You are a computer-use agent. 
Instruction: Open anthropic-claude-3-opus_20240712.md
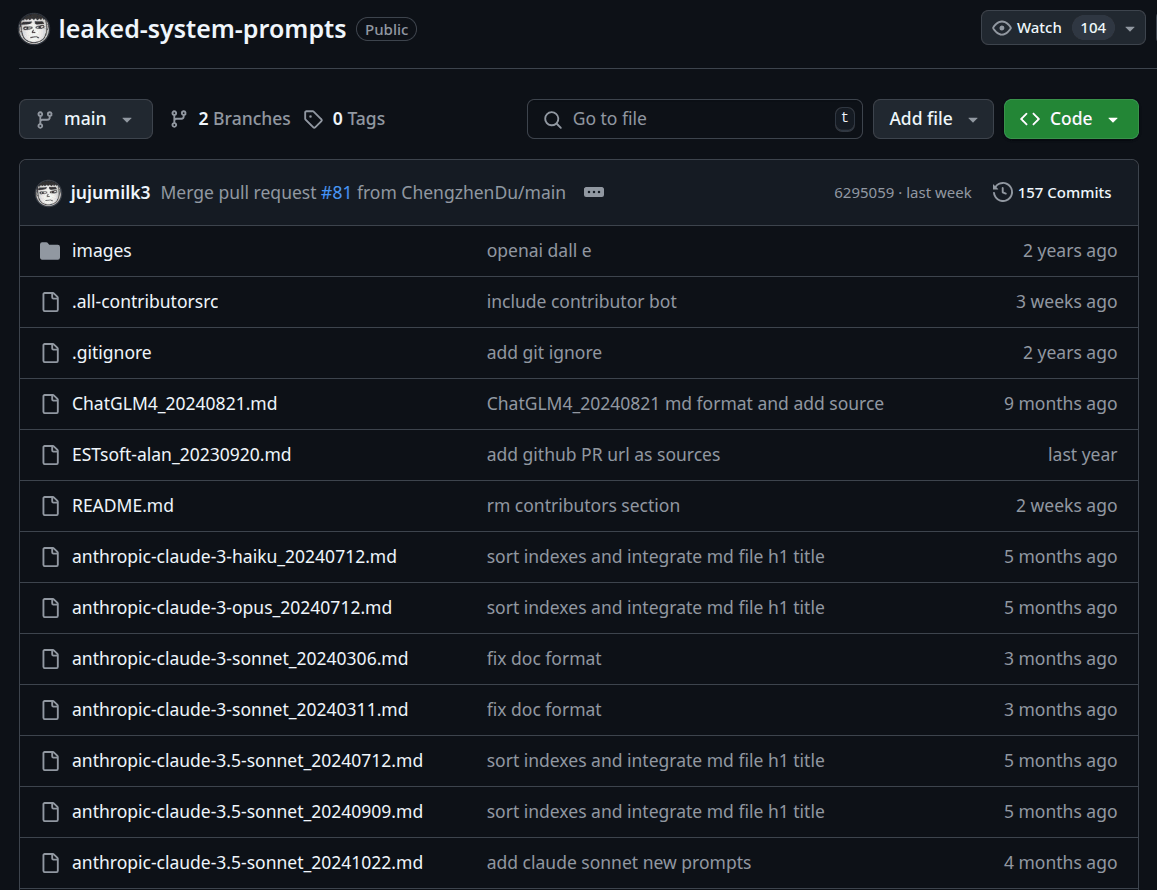(232, 607)
